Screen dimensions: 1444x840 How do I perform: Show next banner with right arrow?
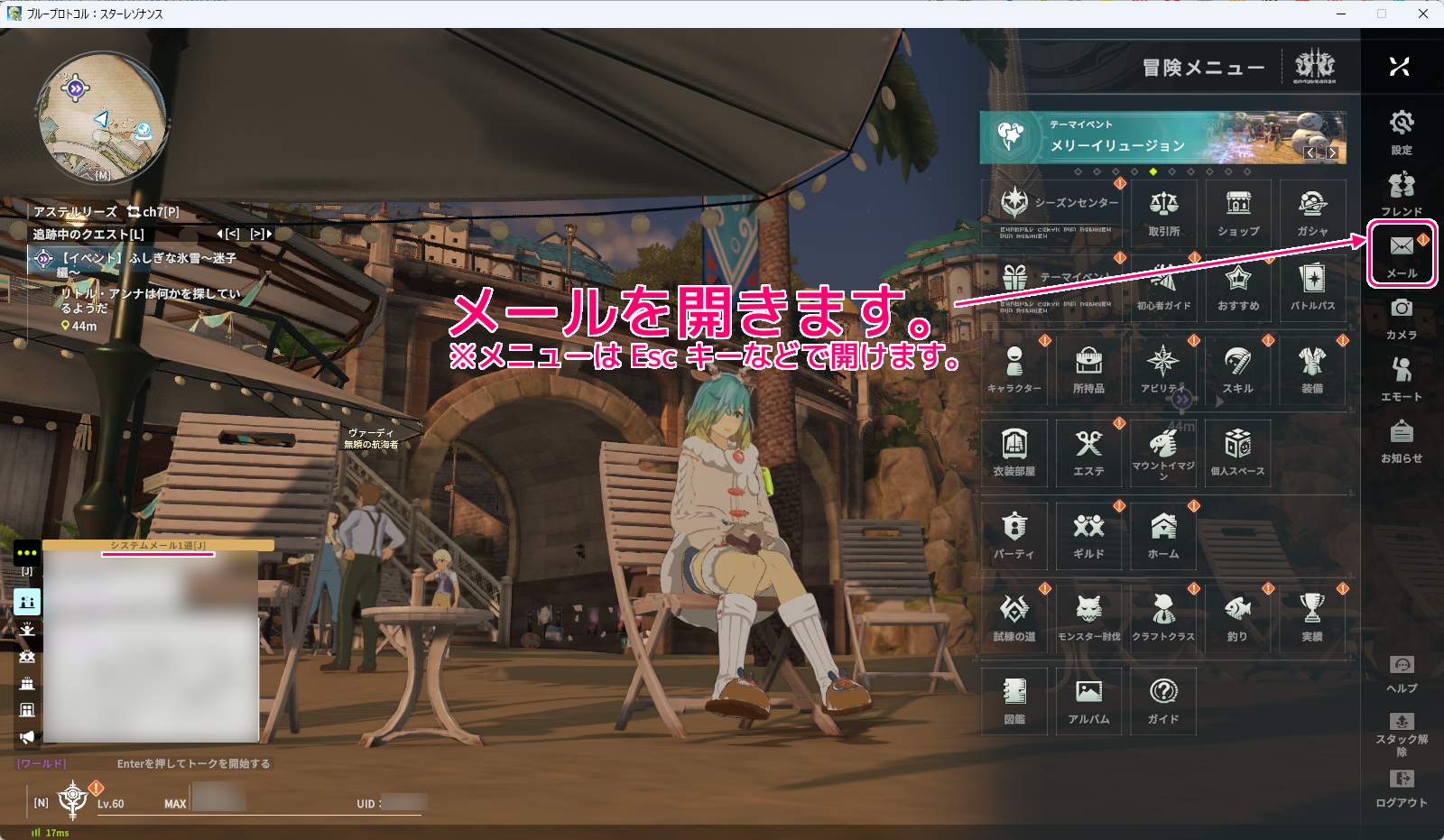(x=1332, y=152)
